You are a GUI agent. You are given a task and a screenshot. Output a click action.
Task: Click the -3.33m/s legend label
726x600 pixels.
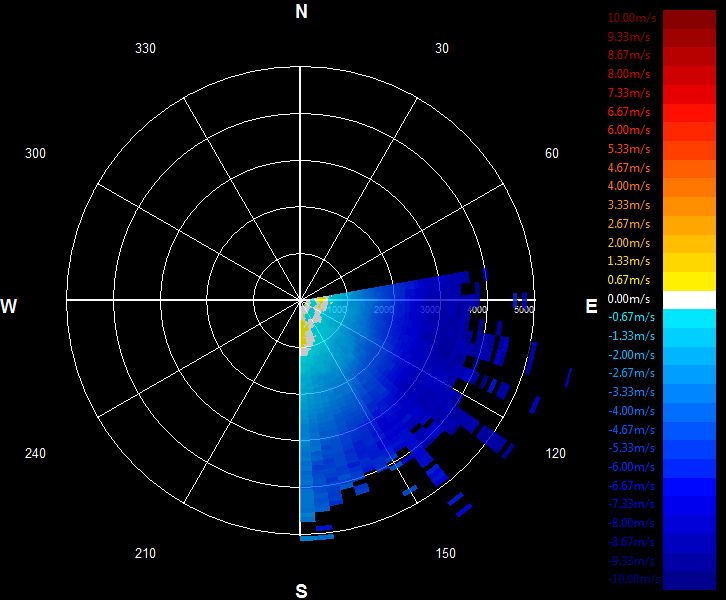tap(631, 392)
